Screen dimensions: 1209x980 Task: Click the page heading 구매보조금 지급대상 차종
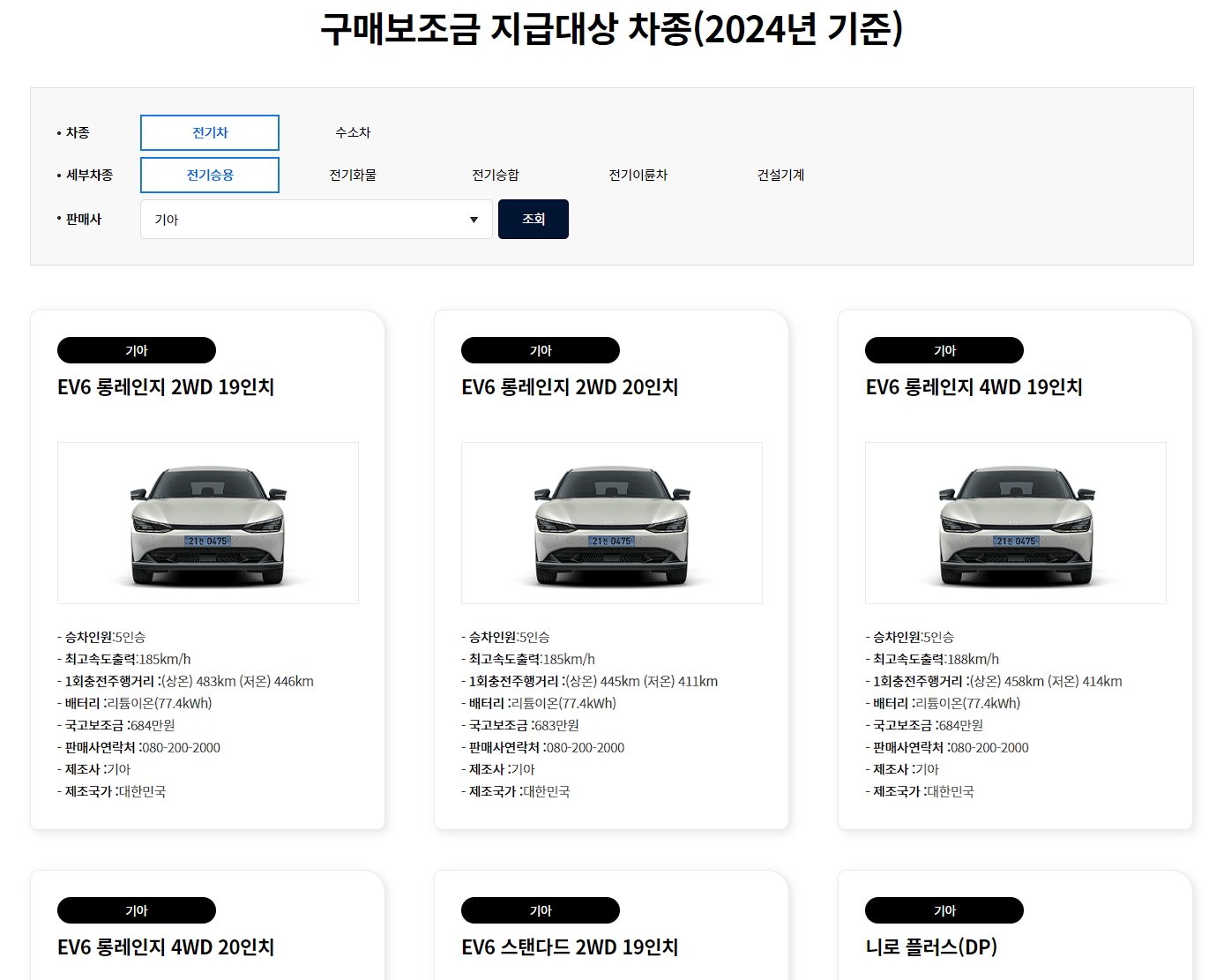pos(612,29)
